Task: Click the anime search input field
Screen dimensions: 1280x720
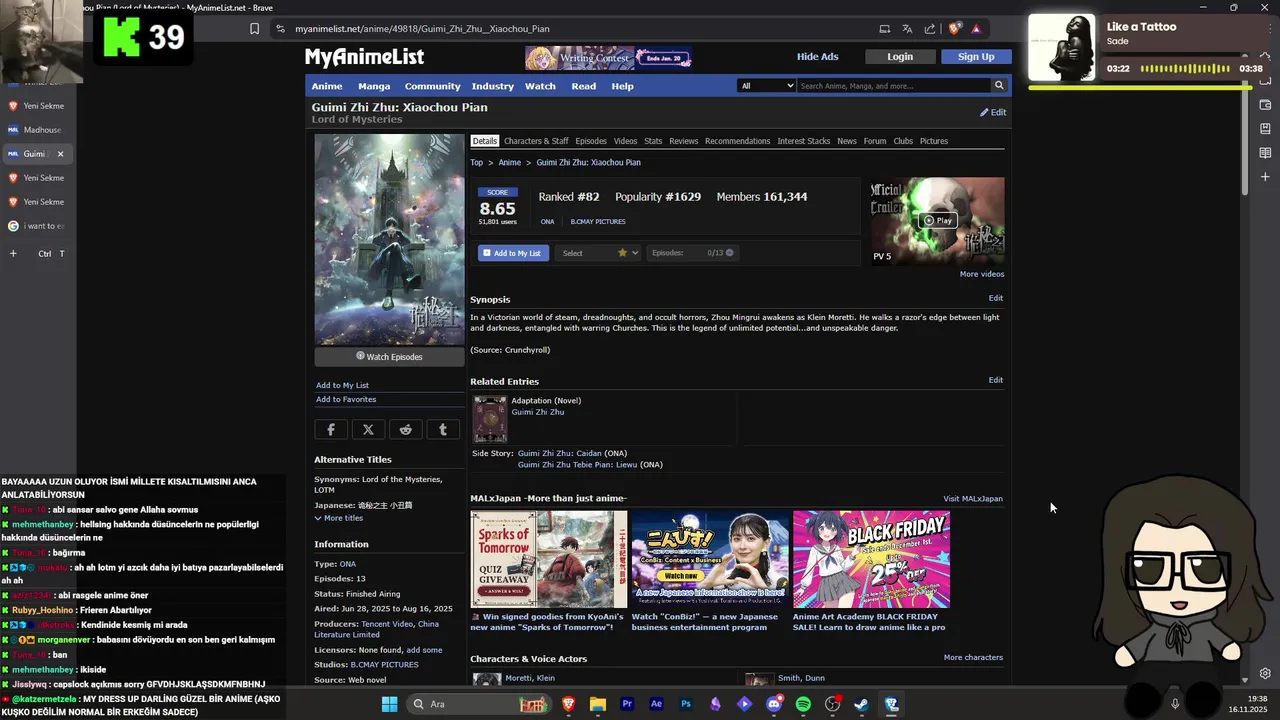Action: (x=893, y=86)
